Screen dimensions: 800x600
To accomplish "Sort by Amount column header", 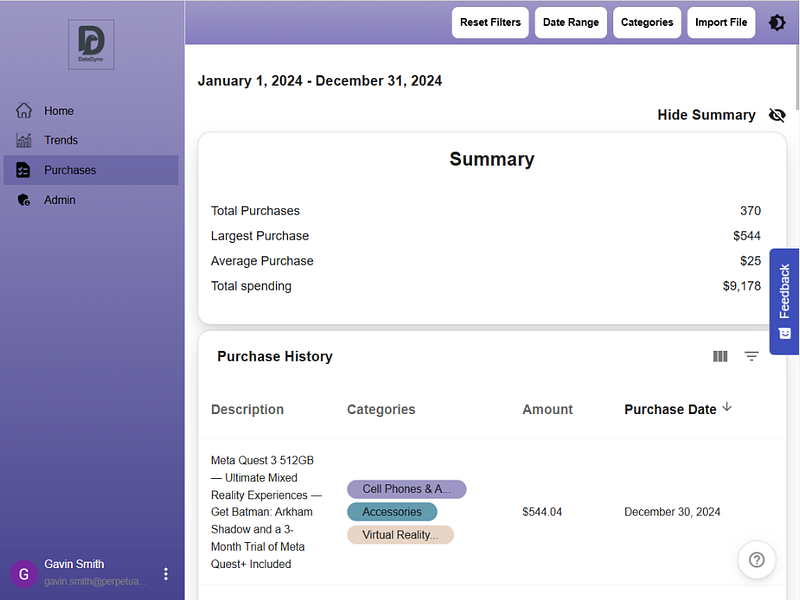I will click(547, 410).
